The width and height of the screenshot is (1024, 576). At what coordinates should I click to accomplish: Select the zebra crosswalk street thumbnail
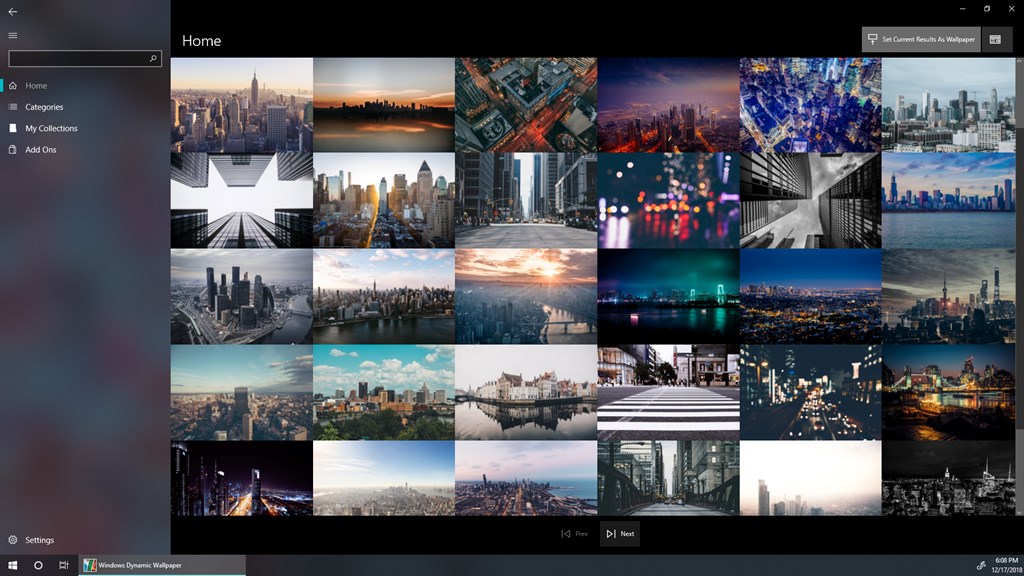pos(668,392)
